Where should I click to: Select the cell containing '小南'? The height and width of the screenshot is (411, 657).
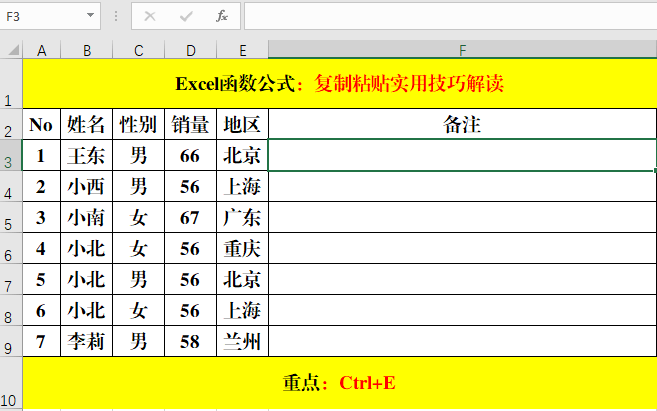87,217
